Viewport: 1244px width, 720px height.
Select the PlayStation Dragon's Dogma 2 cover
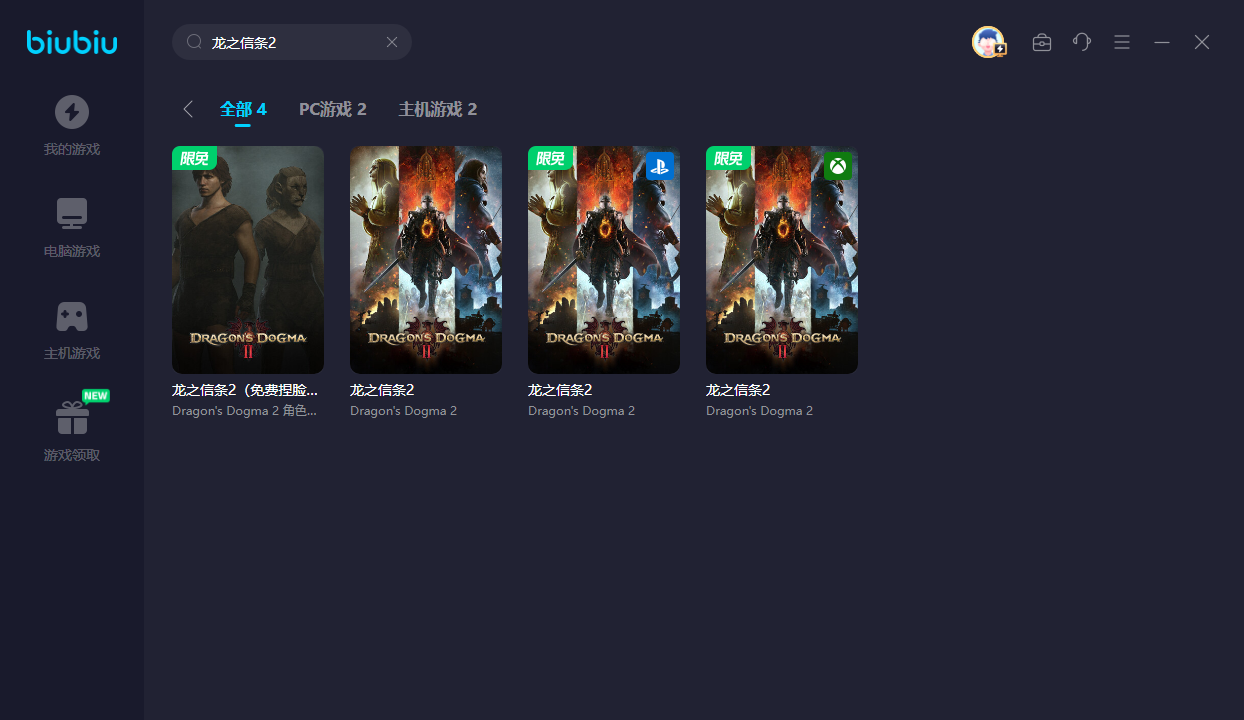(604, 260)
